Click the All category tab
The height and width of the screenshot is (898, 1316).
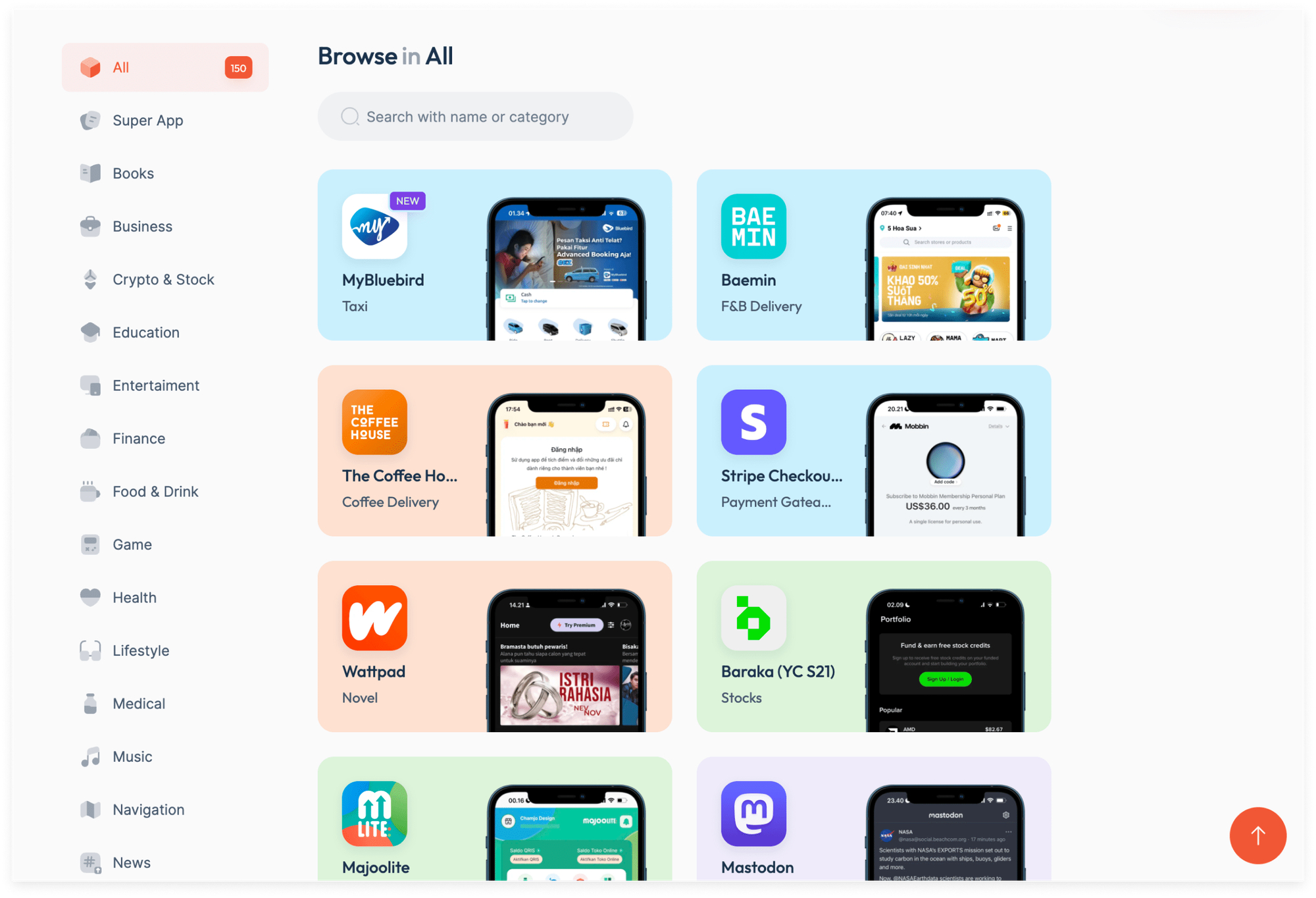pyautogui.click(x=165, y=67)
